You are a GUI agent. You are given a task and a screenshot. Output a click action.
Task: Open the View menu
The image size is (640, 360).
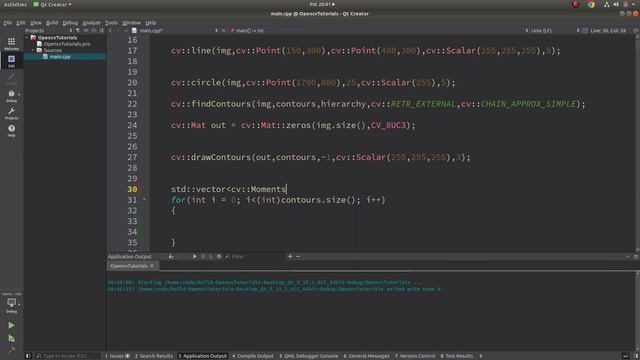(36, 23)
